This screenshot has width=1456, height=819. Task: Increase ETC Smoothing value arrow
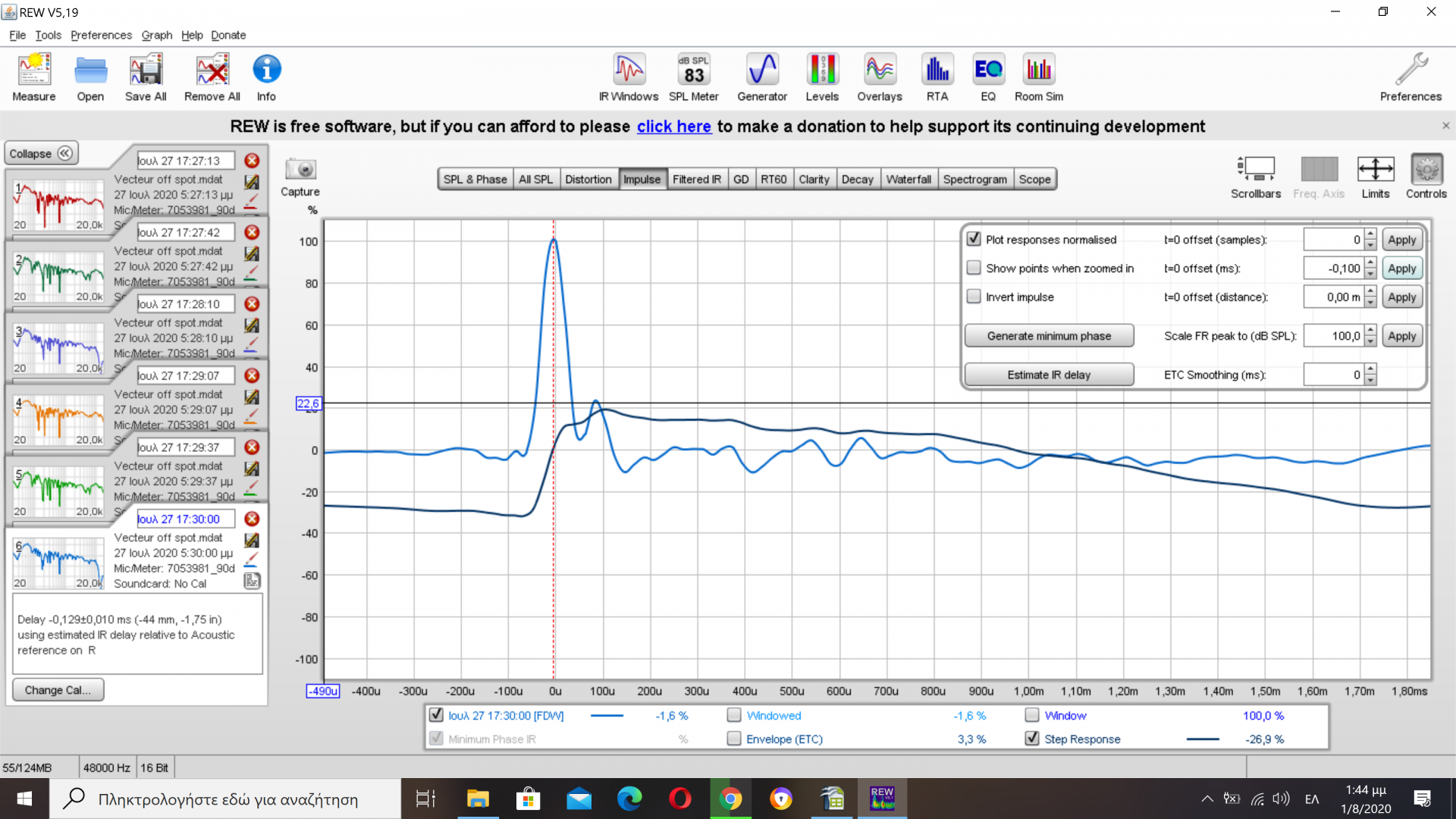(1370, 369)
